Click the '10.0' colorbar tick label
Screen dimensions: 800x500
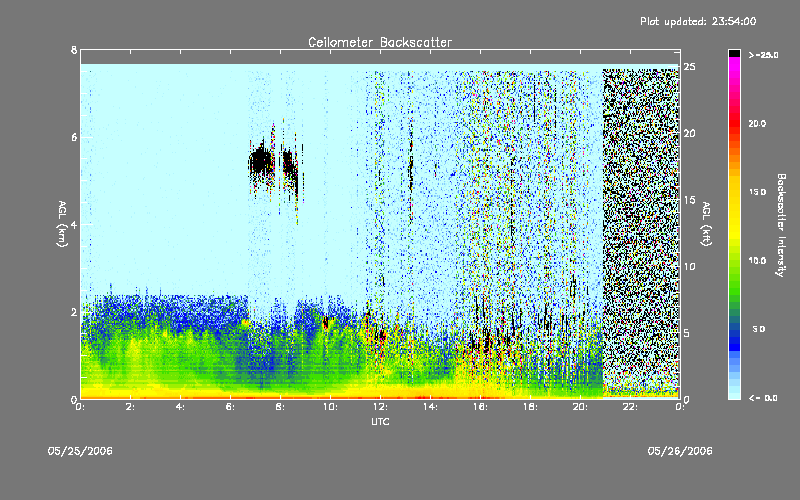click(x=757, y=261)
